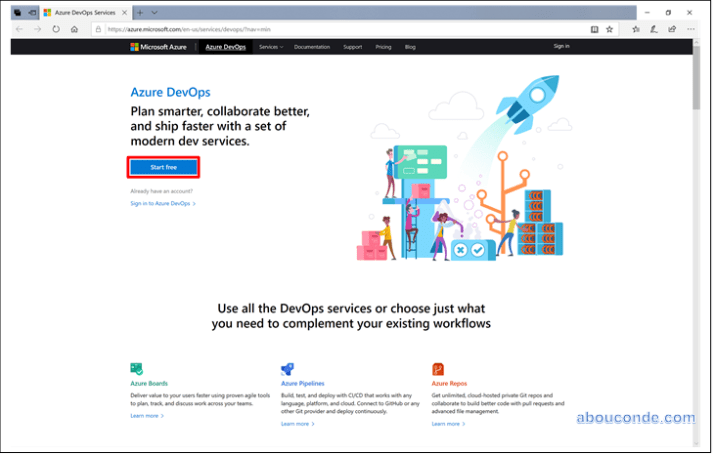Select Pricing in the navigation bar
Viewport: 714px width, 454px height.
coord(383,46)
